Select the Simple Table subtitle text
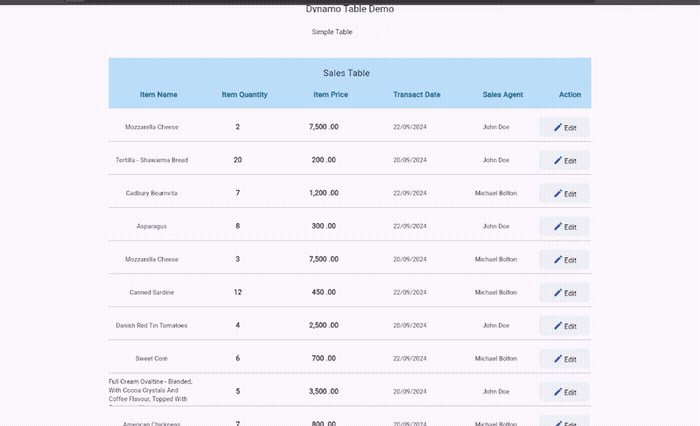This screenshot has height=426, width=700. pos(332,32)
